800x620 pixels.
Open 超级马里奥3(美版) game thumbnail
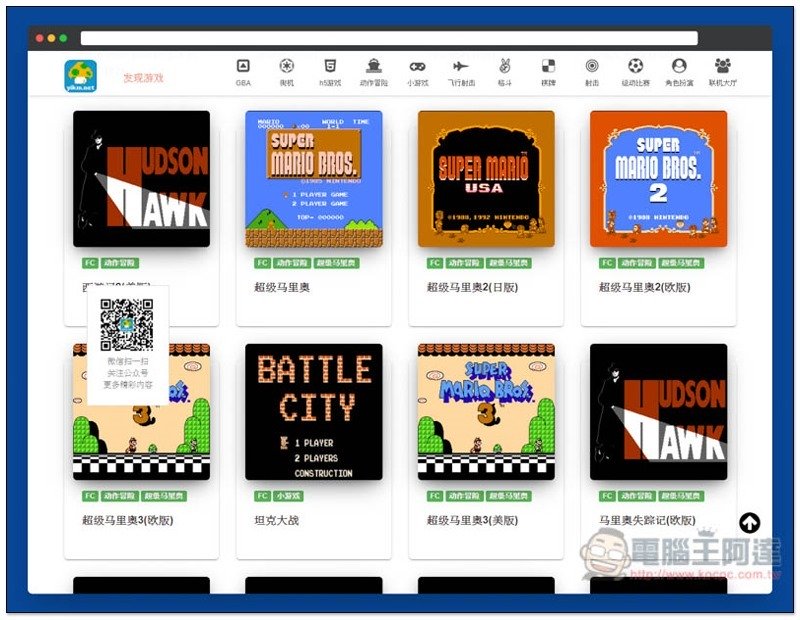[486, 412]
